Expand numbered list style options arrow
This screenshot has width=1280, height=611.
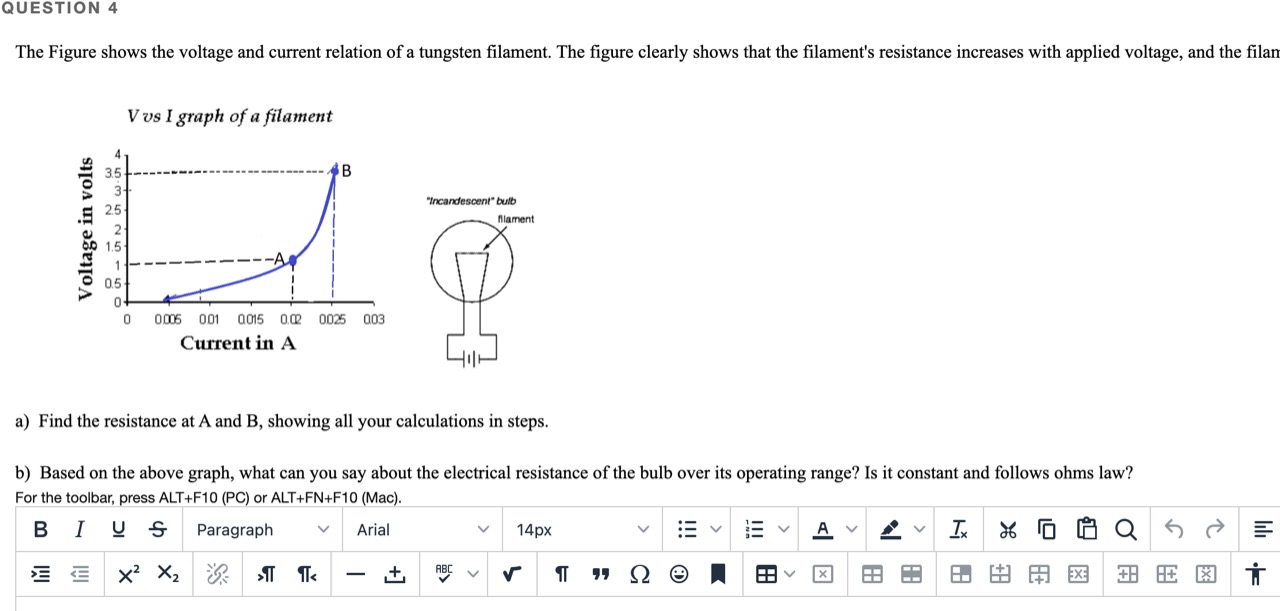tap(785, 529)
